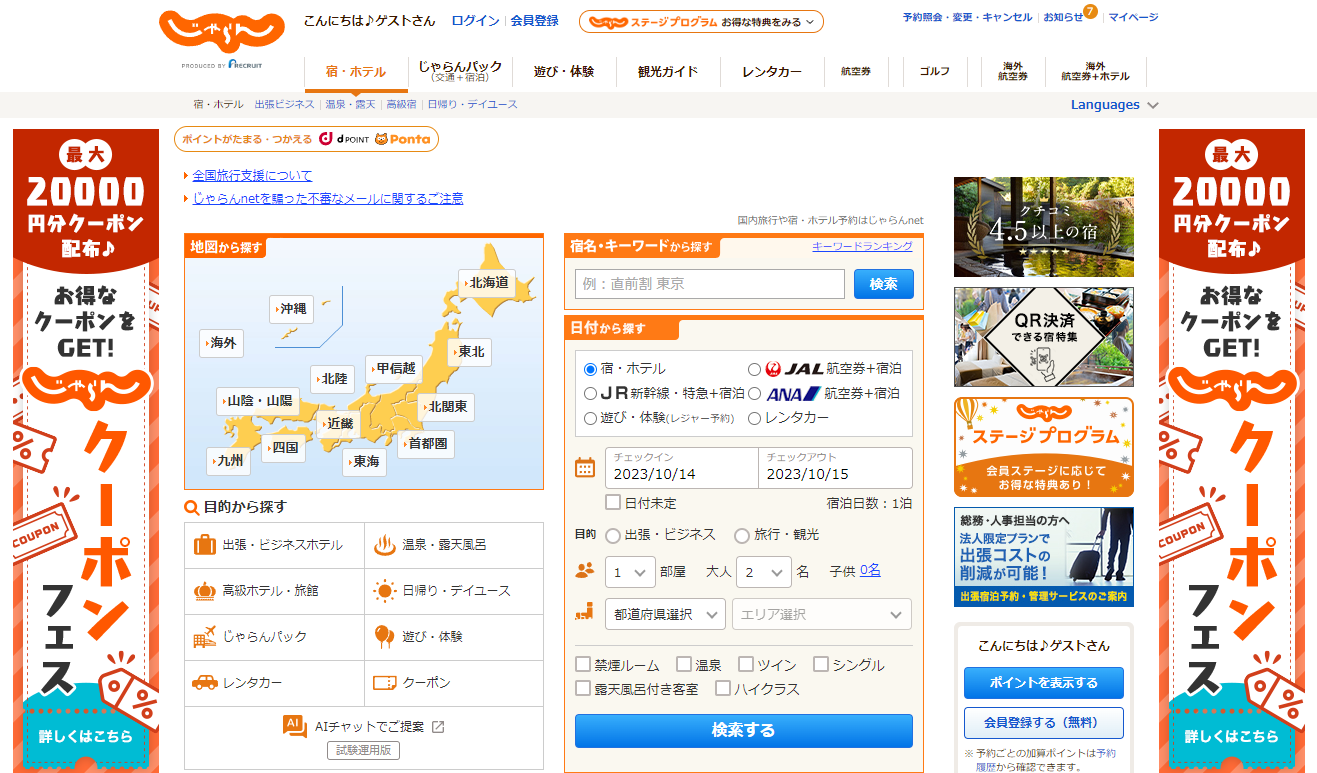Viewport: 1317px width, 773px height.
Task: Open the 都道府県選択 dropdown
Action: pos(665,614)
